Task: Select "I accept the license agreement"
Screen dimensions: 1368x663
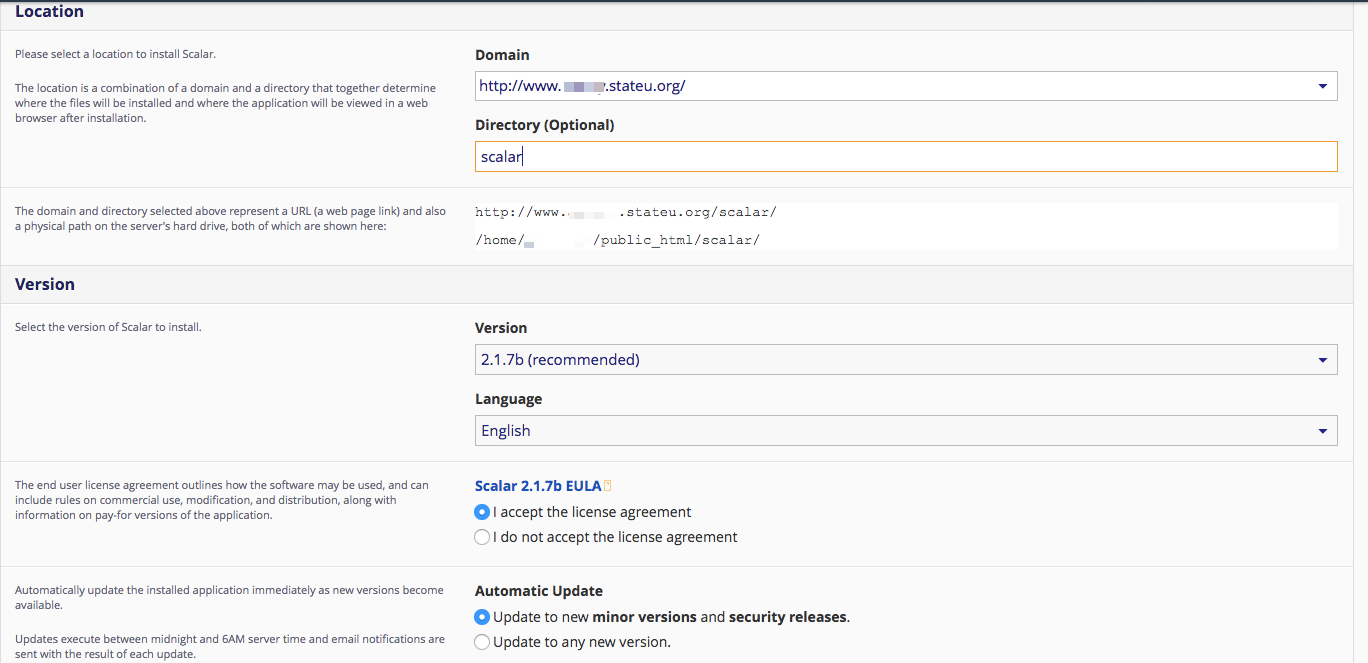Action: [x=482, y=512]
